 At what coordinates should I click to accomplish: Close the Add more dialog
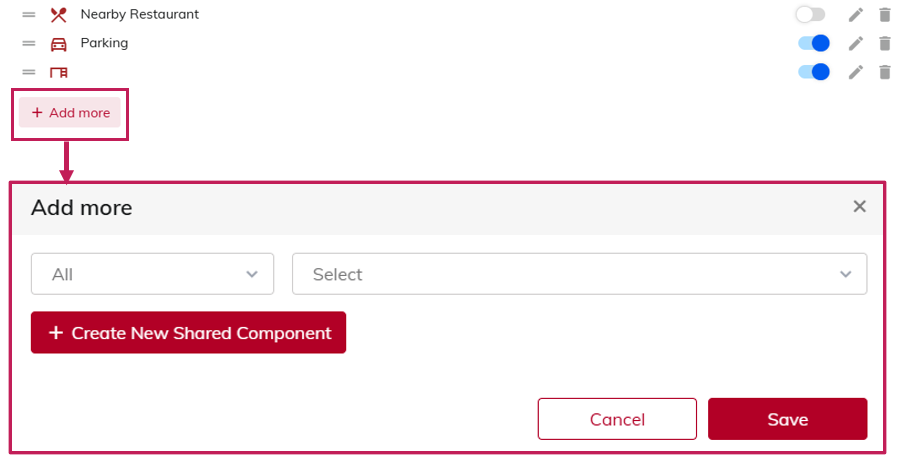(x=859, y=207)
